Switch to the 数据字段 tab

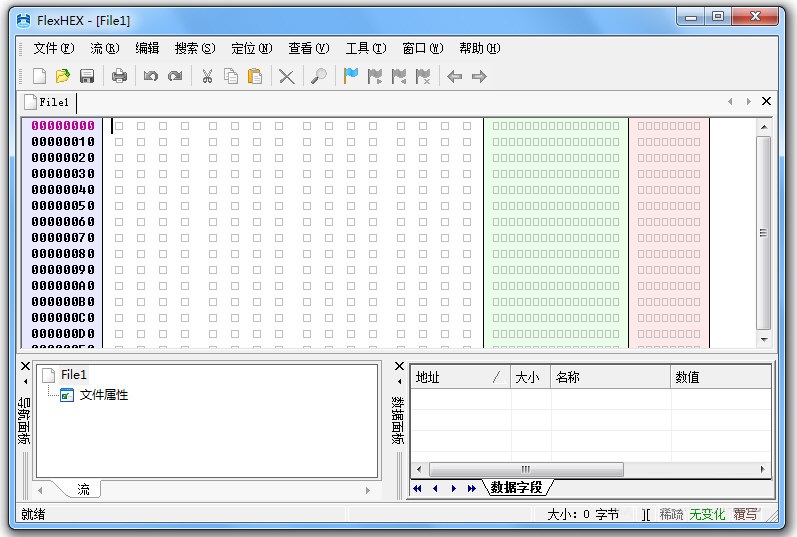click(516, 488)
